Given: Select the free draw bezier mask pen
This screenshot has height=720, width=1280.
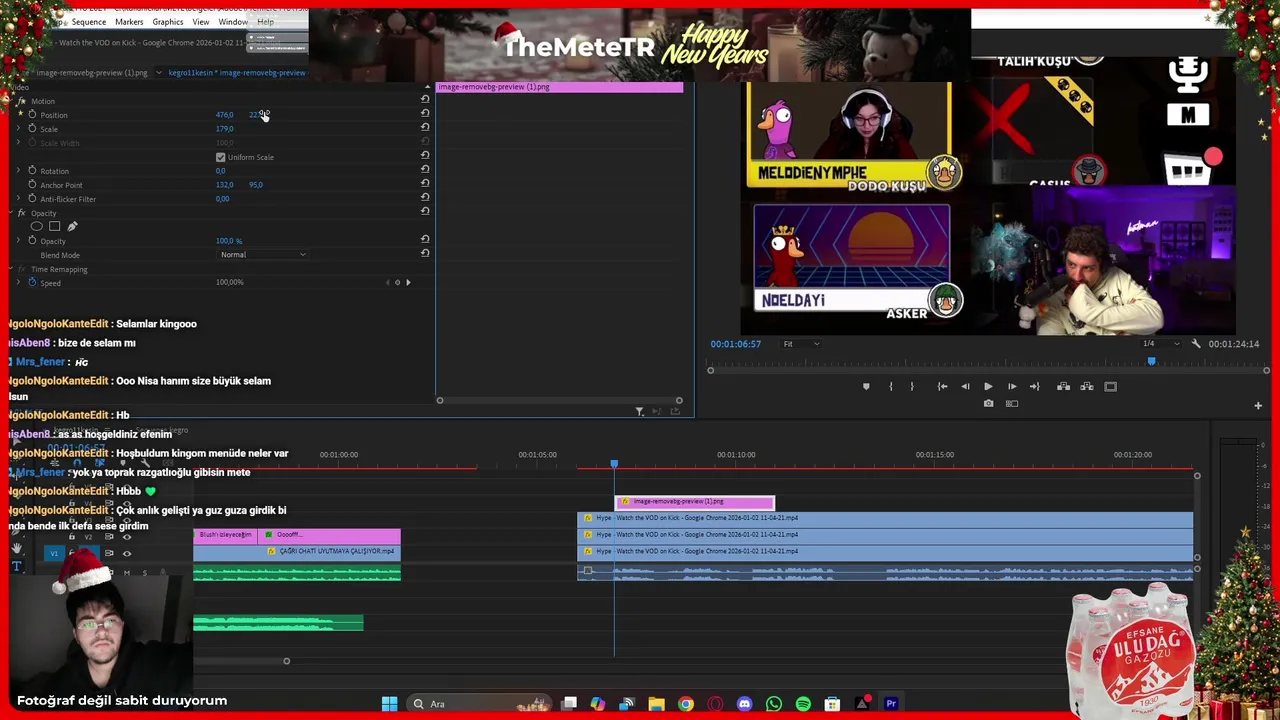Looking at the screenshot, I should 72,226.
